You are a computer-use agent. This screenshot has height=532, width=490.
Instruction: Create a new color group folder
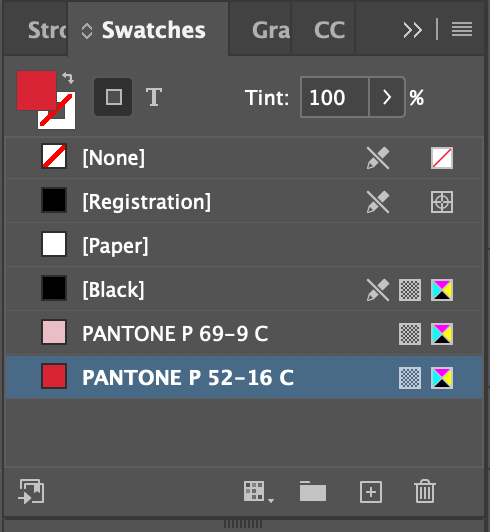point(313,491)
